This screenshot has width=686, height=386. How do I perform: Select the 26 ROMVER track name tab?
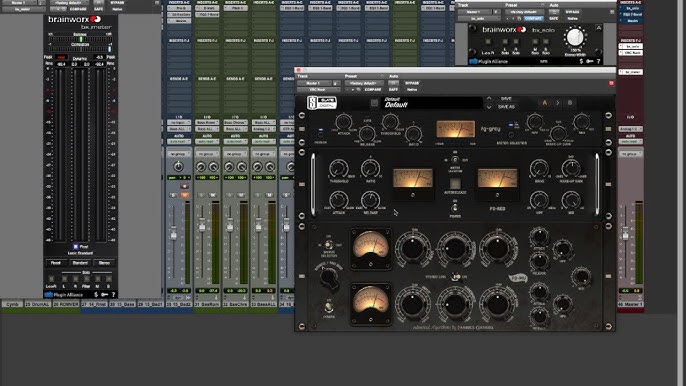(x=66, y=304)
